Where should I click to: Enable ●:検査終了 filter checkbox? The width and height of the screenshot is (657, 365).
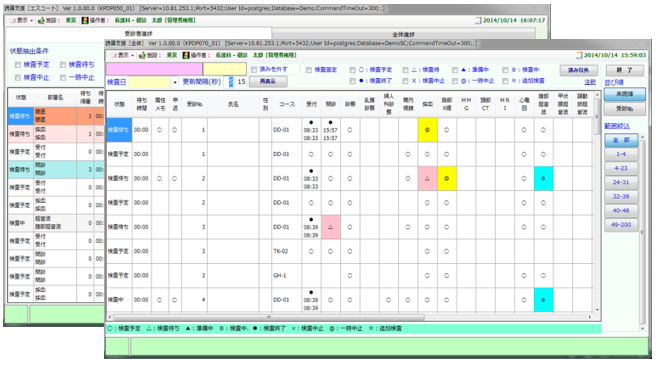click(353, 81)
